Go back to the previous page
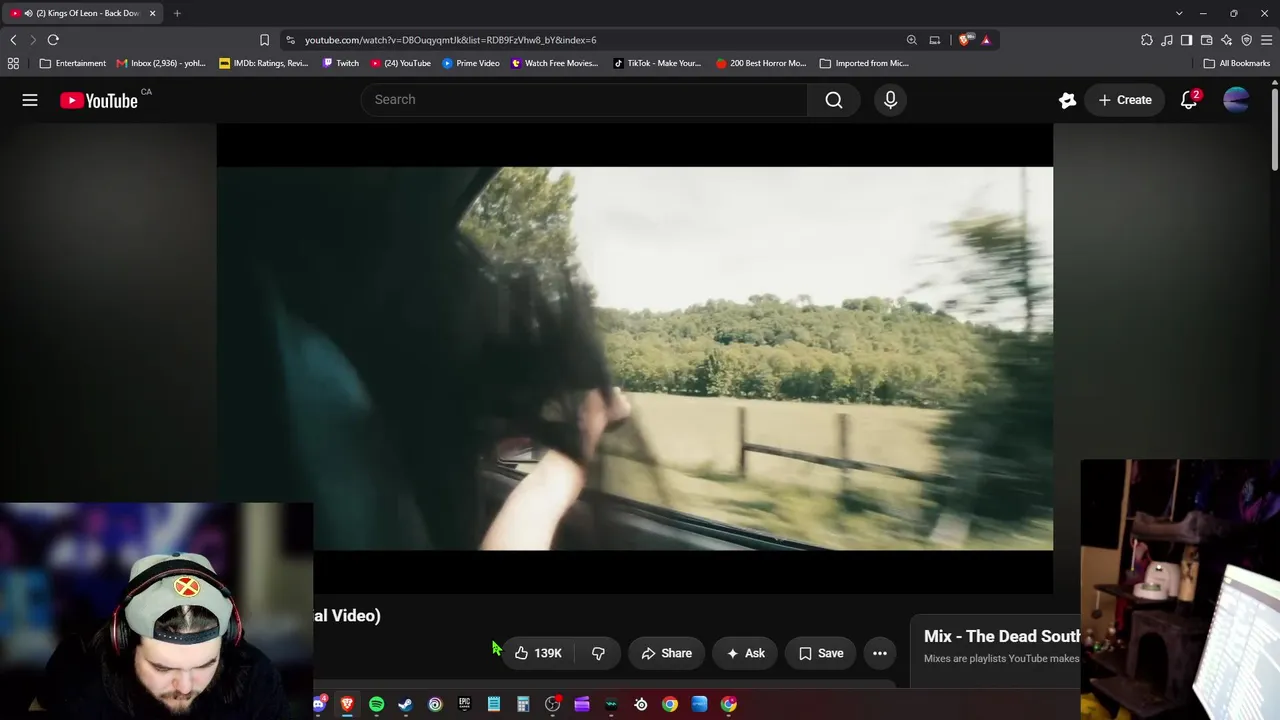Image resolution: width=1280 pixels, height=720 pixels. tap(13, 40)
